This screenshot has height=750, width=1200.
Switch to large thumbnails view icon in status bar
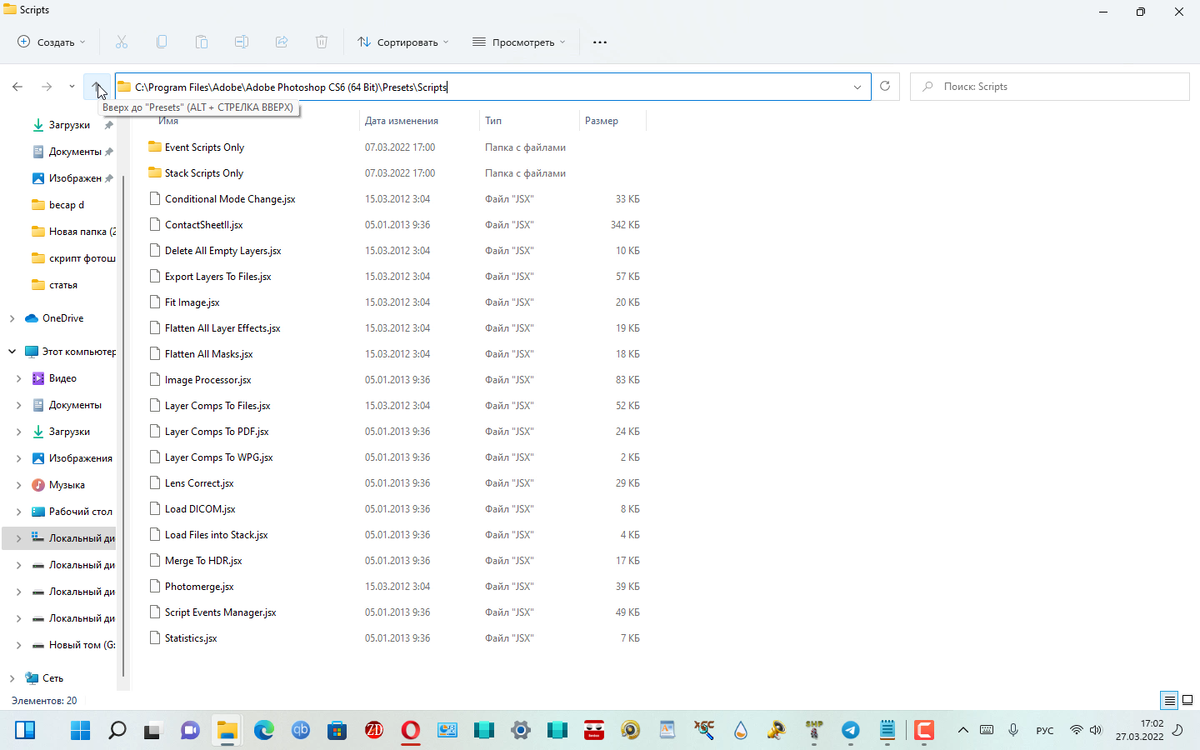pyautogui.click(x=1186, y=700)
